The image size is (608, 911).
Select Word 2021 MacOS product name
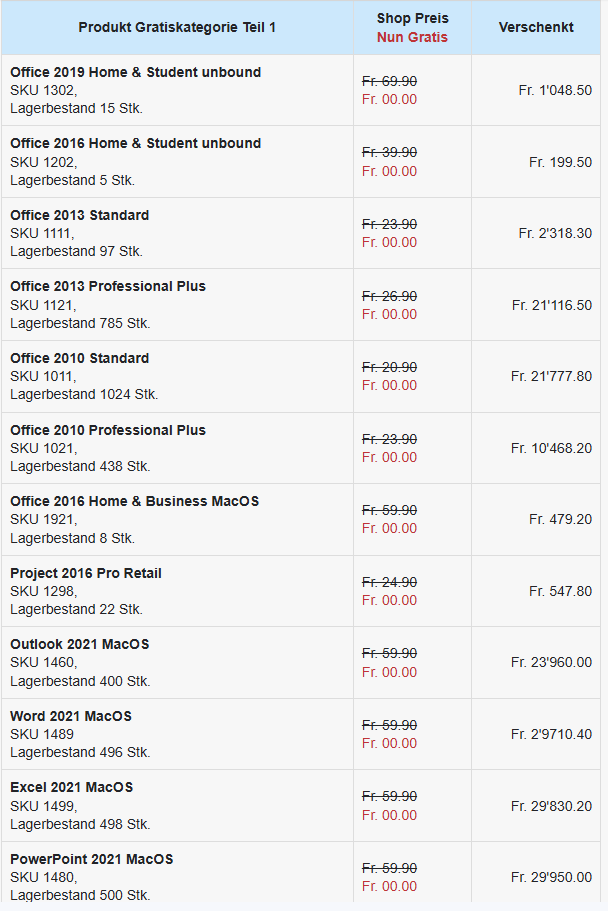pyautogui.click(x=71, y=716)
